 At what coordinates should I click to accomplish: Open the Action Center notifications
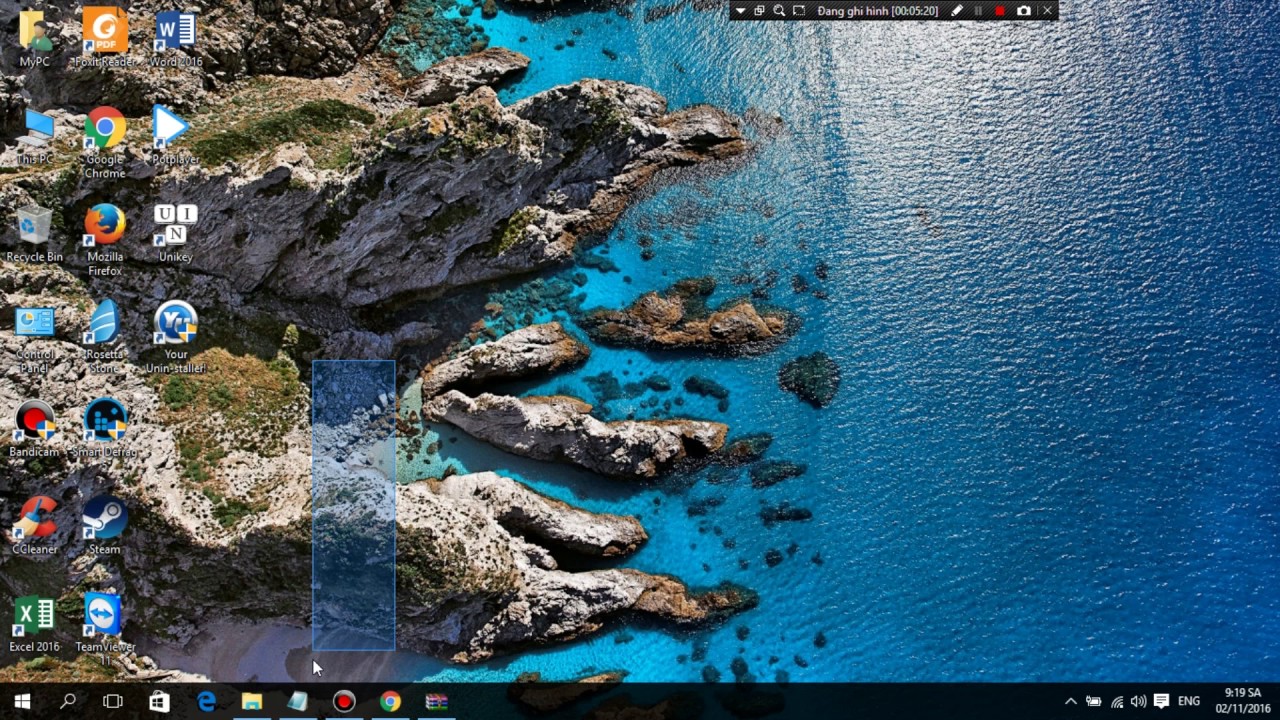point(1161,701)
